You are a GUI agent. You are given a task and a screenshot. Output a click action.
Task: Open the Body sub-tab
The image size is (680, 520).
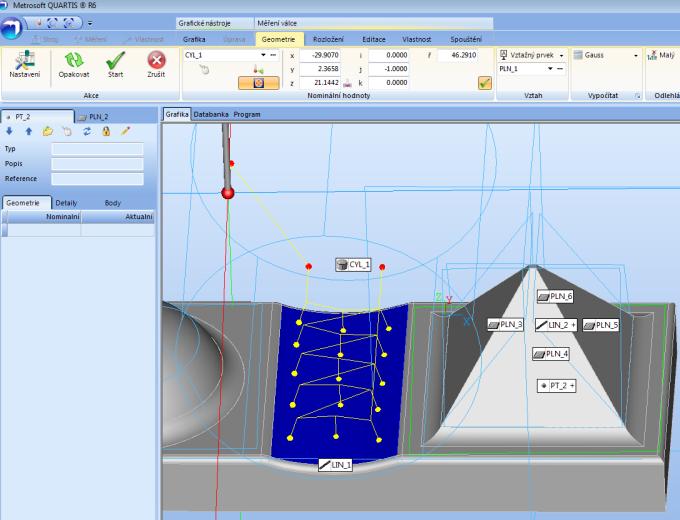[x=113, y=203]
